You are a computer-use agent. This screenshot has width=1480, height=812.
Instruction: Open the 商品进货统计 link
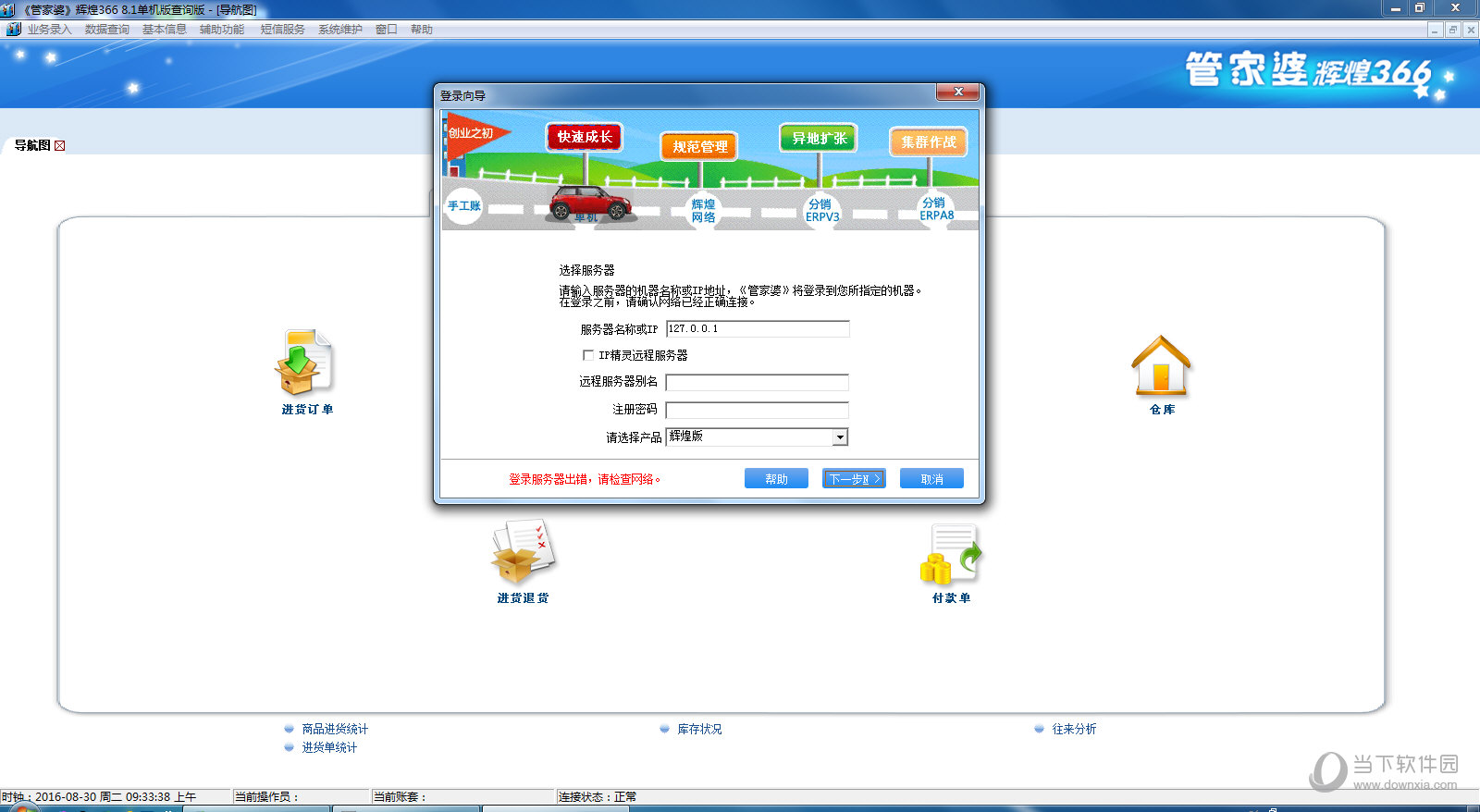[335, 729]
